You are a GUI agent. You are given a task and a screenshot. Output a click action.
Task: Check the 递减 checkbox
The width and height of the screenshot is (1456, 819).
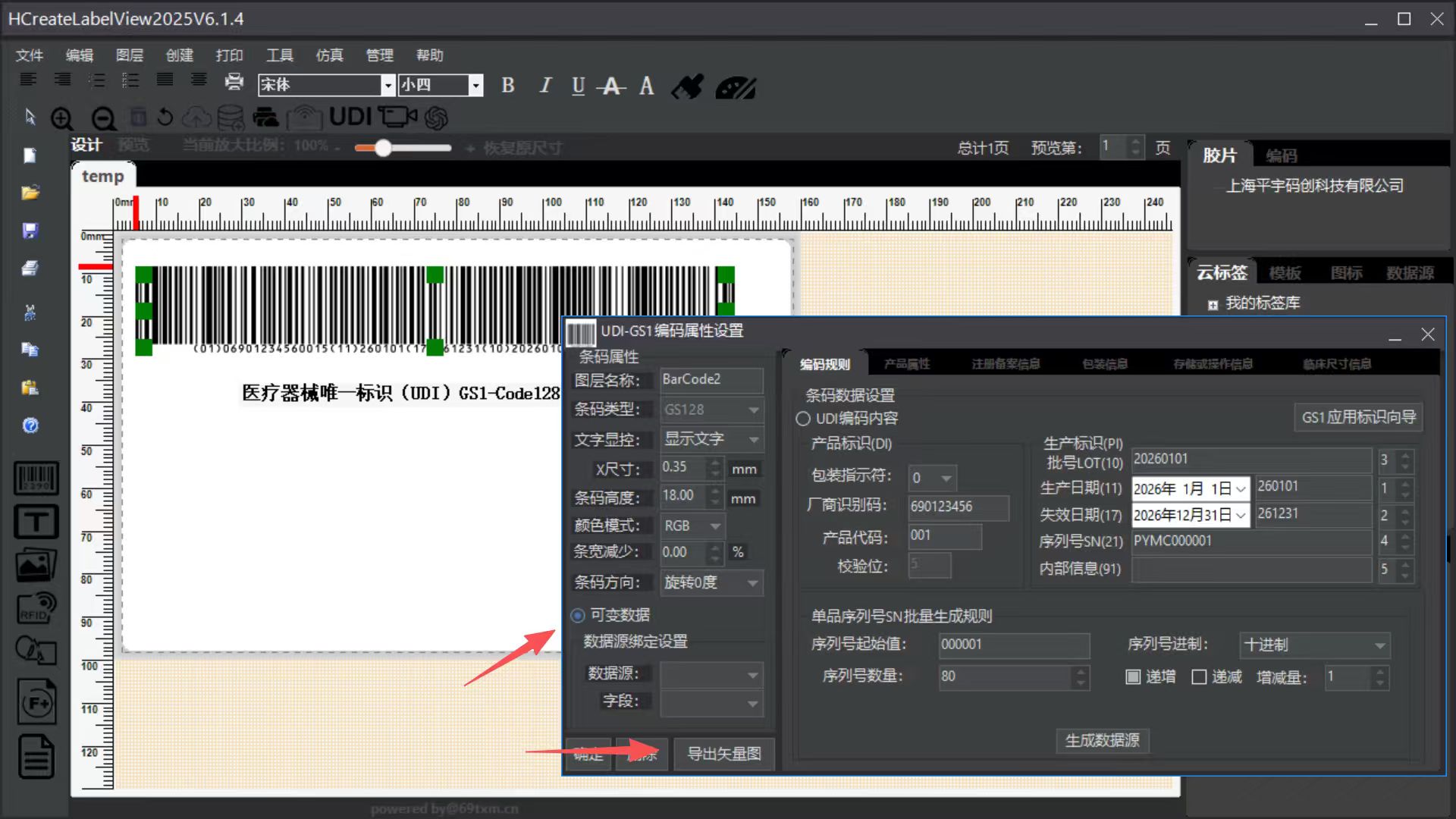tap(1199, 677)
